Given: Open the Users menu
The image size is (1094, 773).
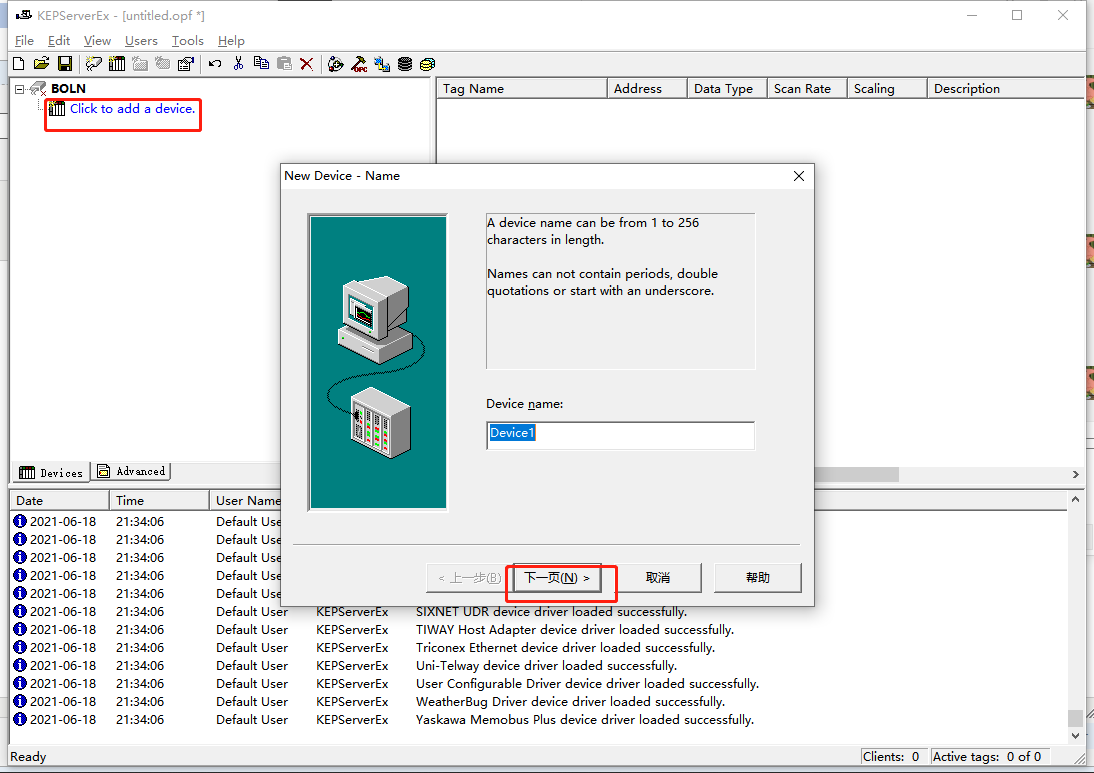Looking at the screenshot, I should click(141, 40).
